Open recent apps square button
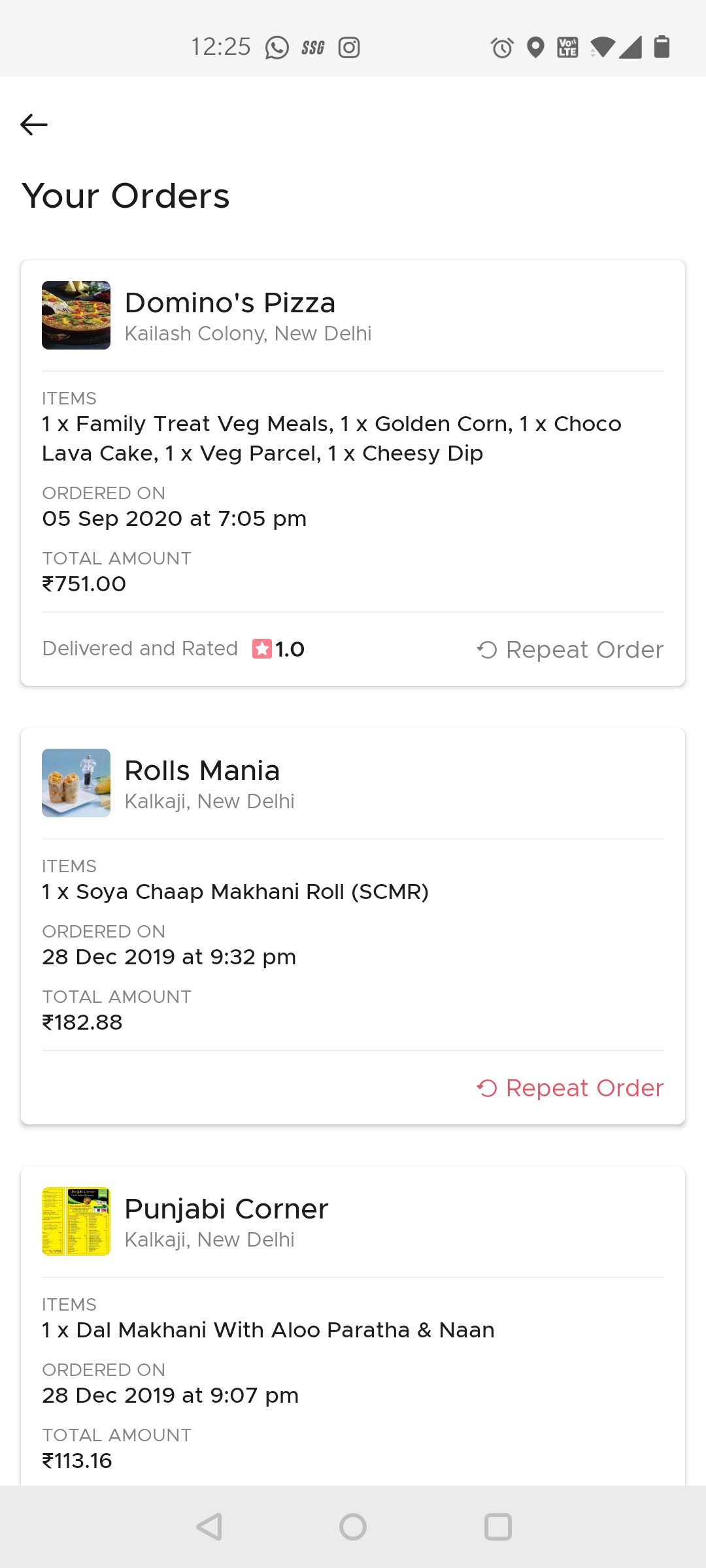The width and height of the screenshot is (706, 1568). point(497,1527)
